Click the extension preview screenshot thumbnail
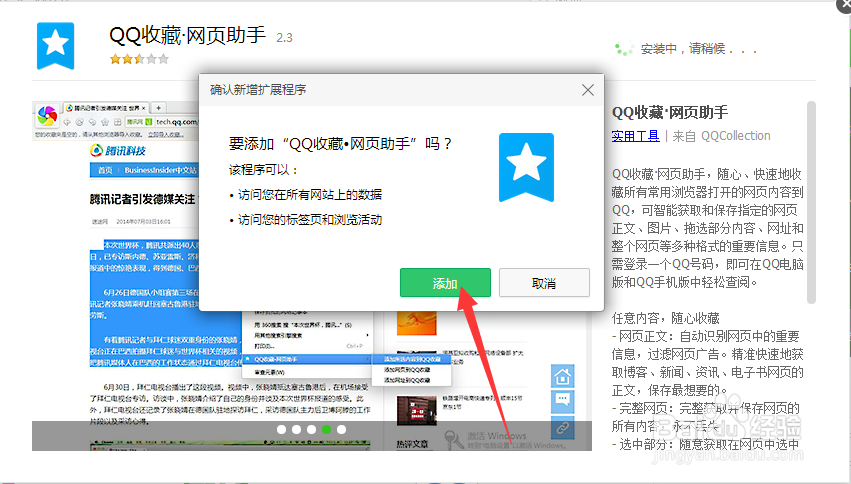851x484 pixels. pyautogui.click(x=312, y=276)
